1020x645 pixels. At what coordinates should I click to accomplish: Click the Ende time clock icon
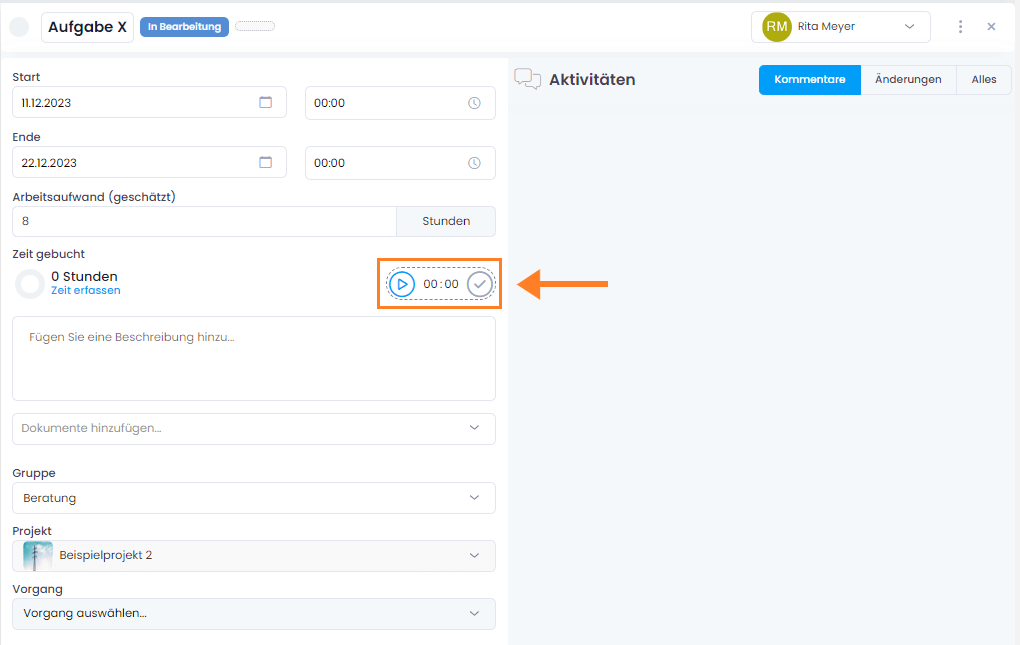point(474,163)
